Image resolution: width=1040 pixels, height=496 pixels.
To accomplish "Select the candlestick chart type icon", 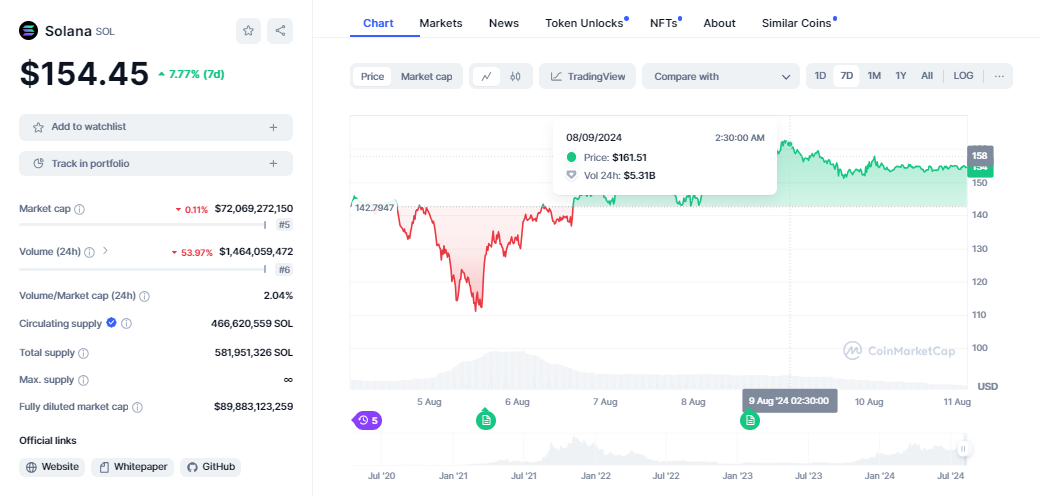I will [515, 76].
